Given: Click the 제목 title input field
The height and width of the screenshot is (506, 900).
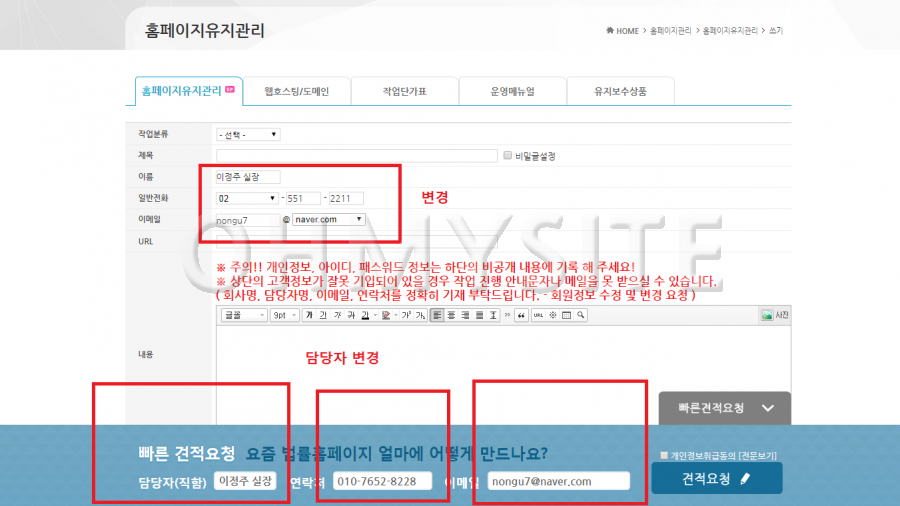Looking at the screenshot, I should [x=356, y=155].
